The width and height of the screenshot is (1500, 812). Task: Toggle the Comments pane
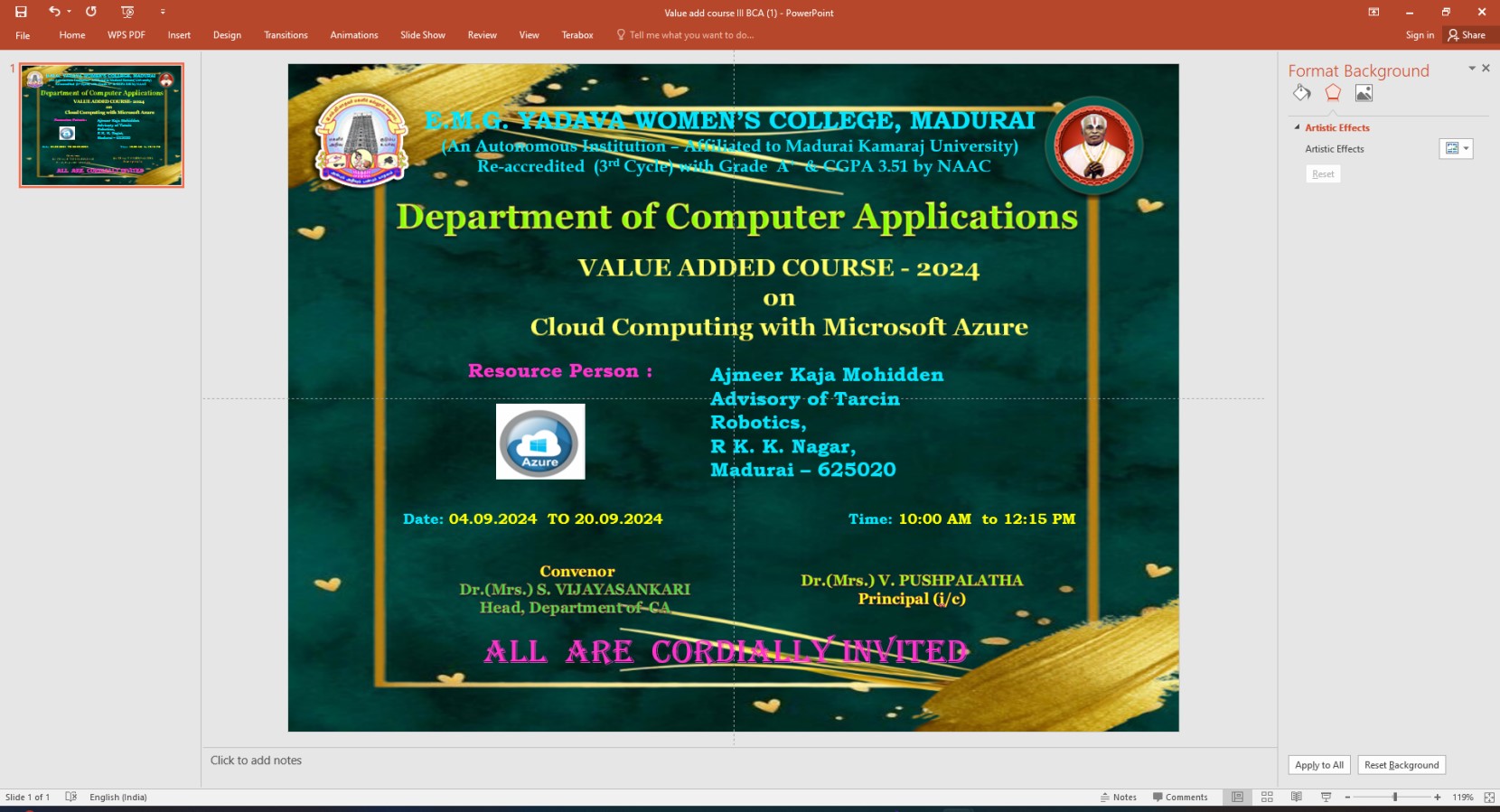1180,798
